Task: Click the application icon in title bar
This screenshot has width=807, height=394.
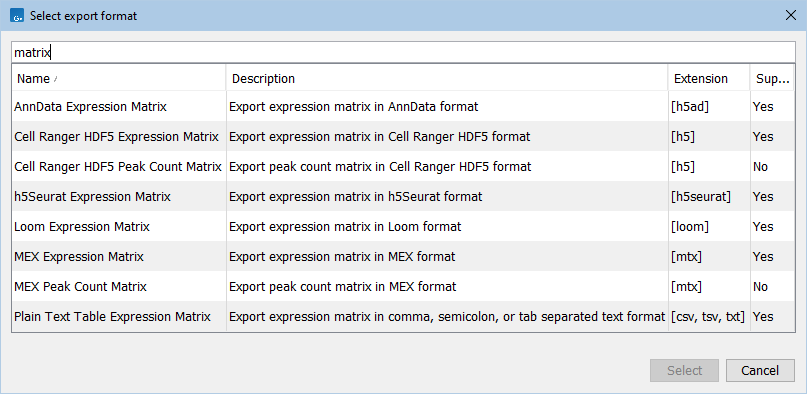Action: (17, 16)
